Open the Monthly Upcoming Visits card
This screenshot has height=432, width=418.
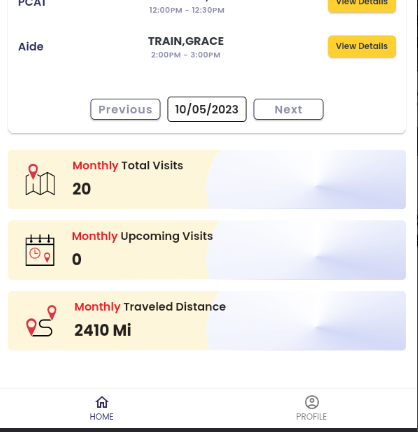(207, 250)
